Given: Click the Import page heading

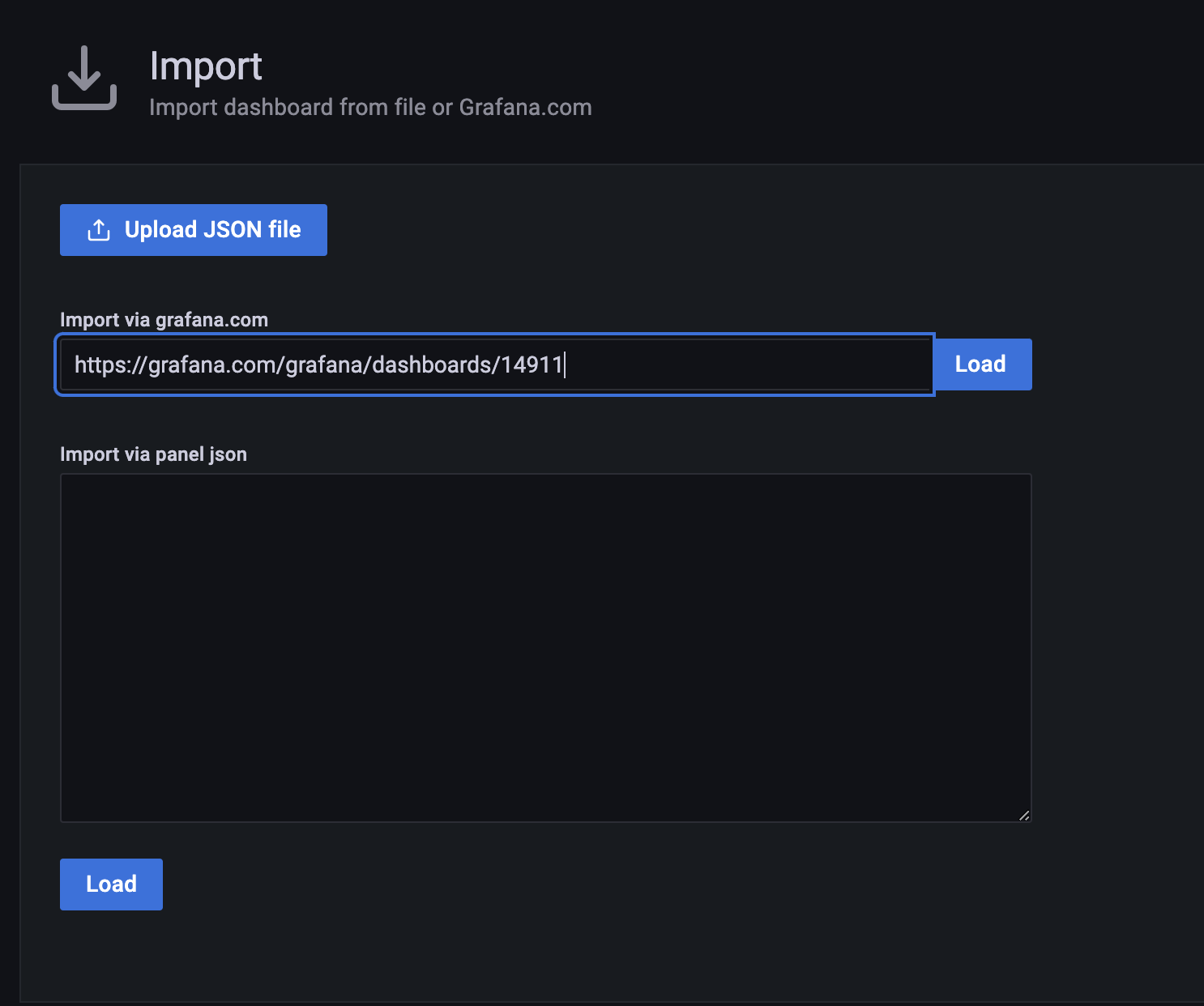Looking at the screenshot, I should 206,66.
